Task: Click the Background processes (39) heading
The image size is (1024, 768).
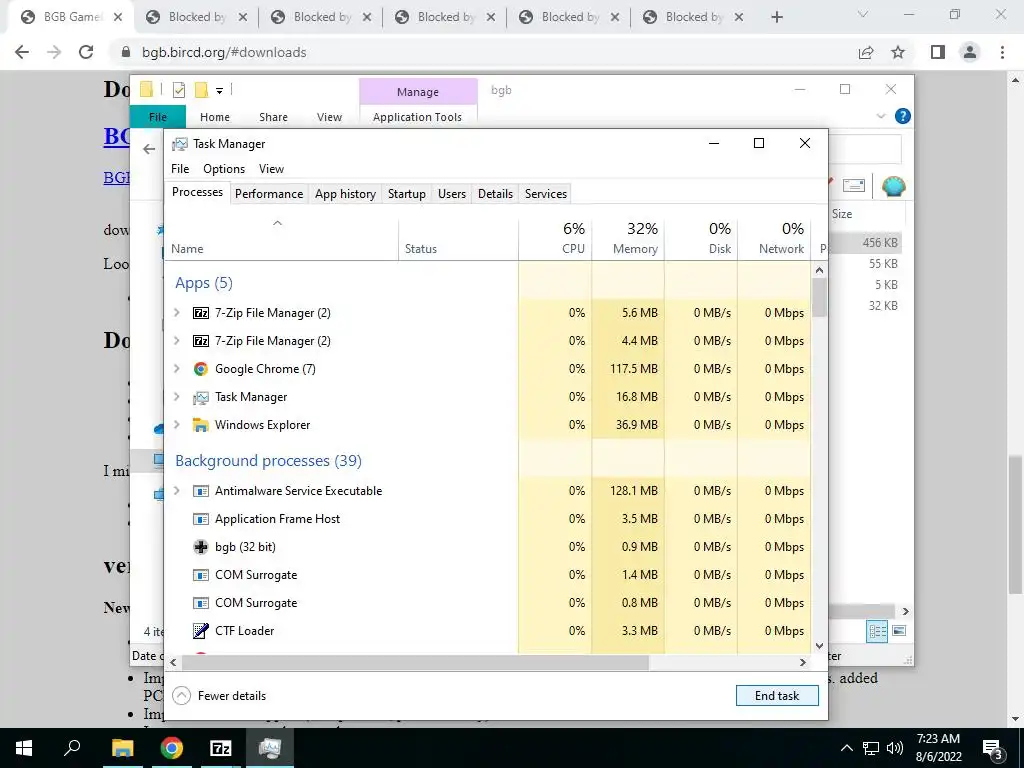Action: [268, 461]
